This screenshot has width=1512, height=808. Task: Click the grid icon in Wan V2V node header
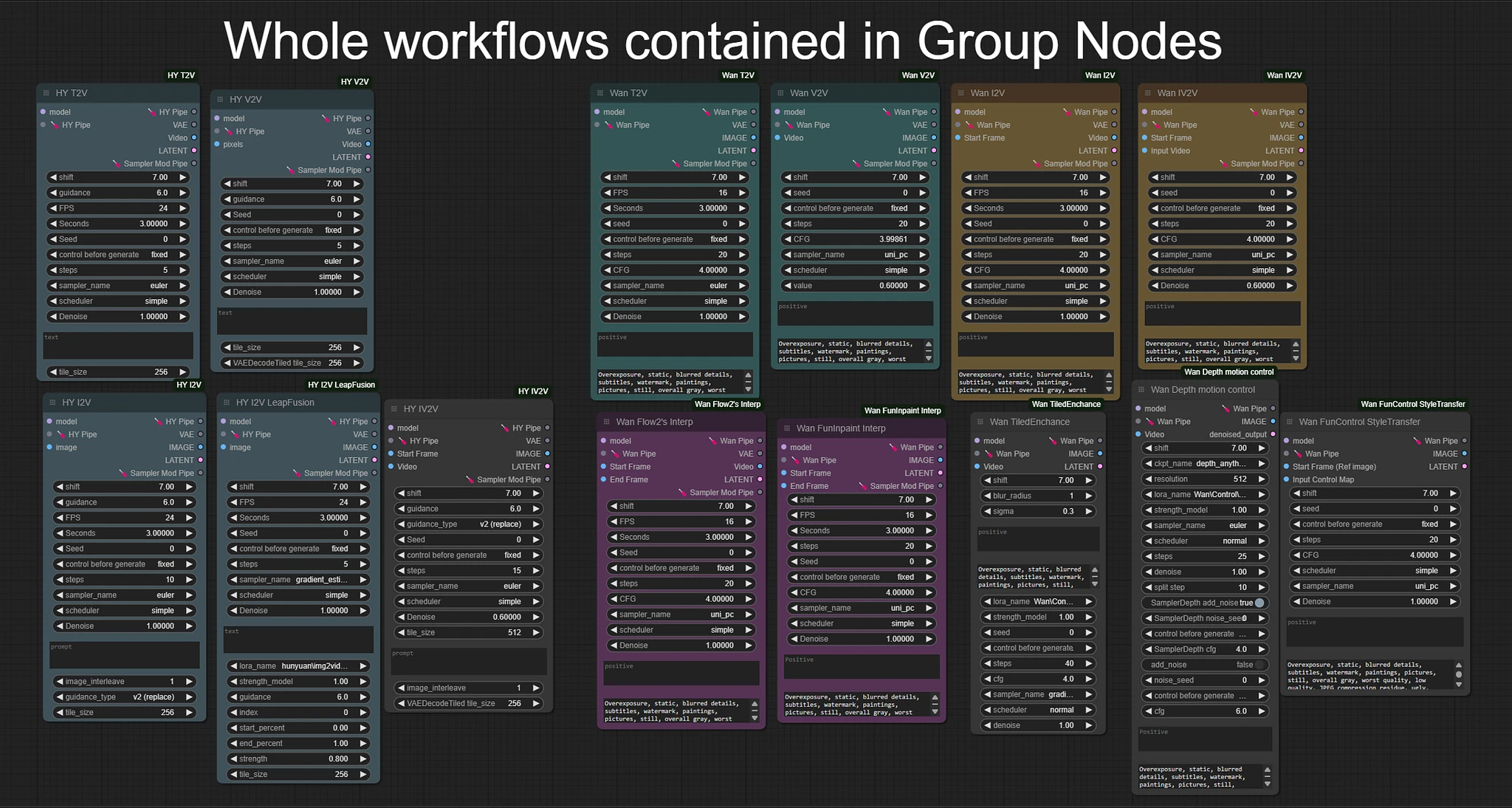tap(780, 93)
